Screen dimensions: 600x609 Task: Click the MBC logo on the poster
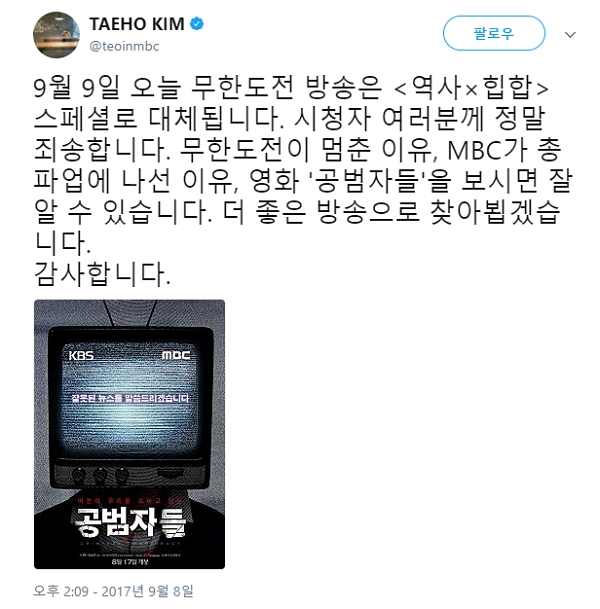pyautogui.click(x=176, y=355)
